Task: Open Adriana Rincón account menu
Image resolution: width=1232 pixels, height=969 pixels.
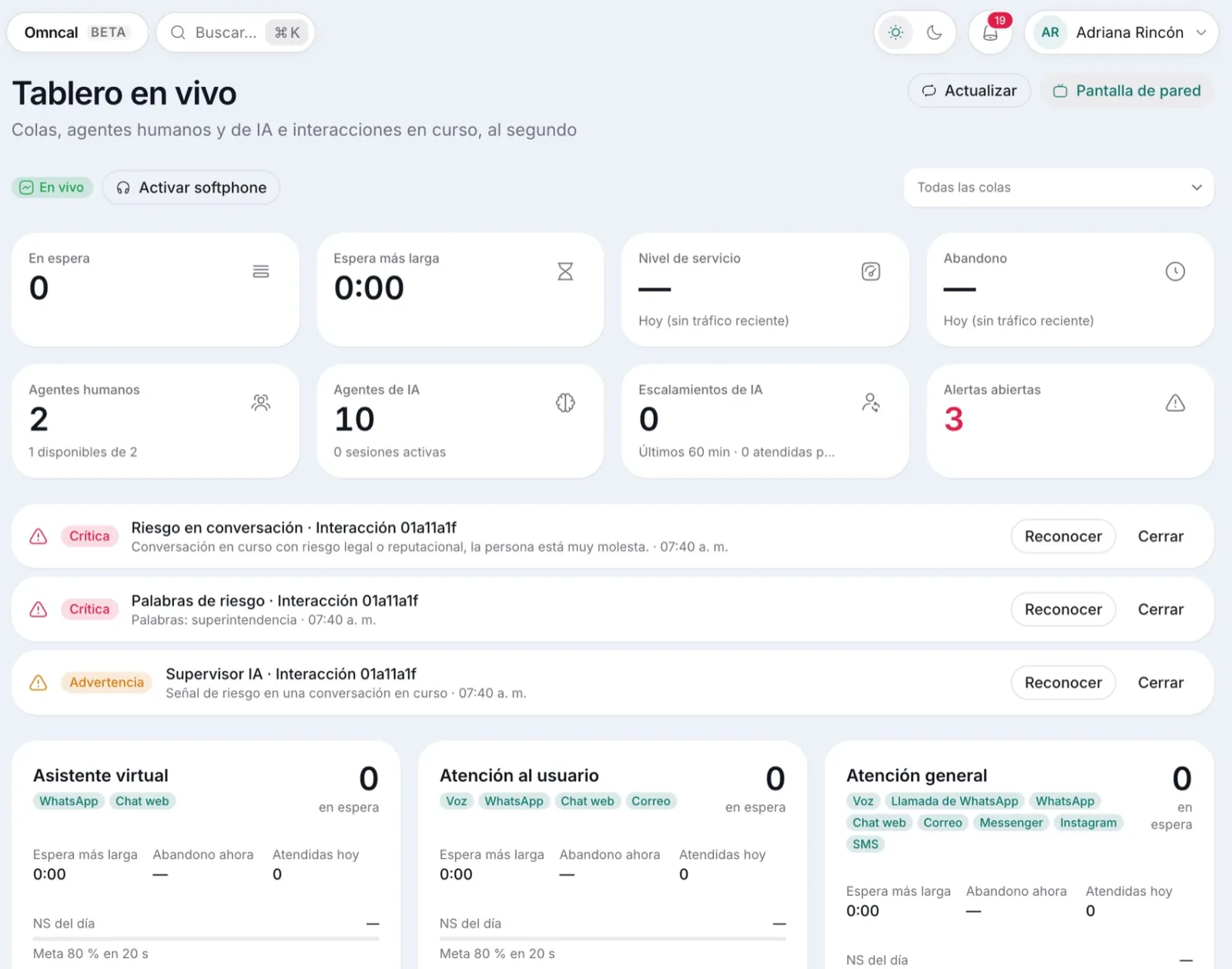Action: [x=1121, y=32]
